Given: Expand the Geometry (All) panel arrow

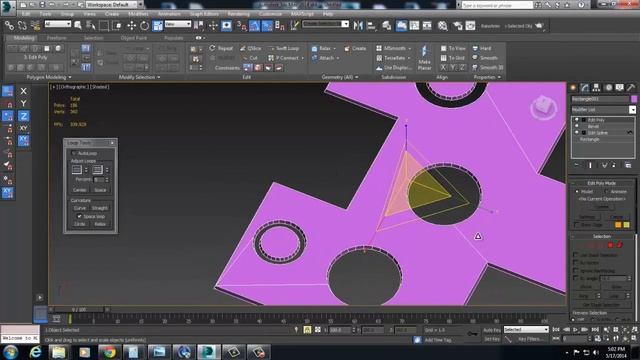Looking at the screenshot, I should 357,77.
